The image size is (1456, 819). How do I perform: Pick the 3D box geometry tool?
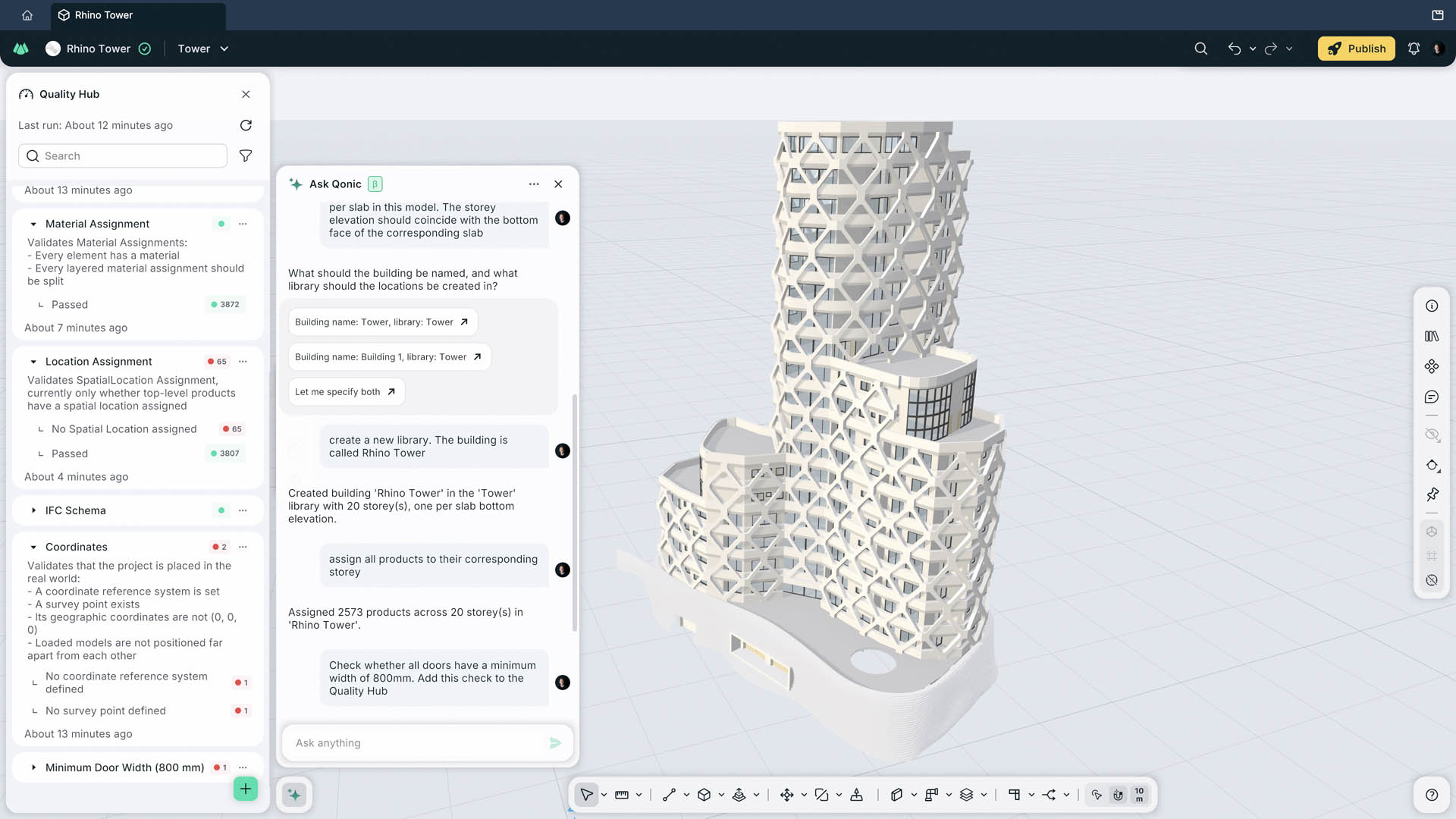(704, 795)
